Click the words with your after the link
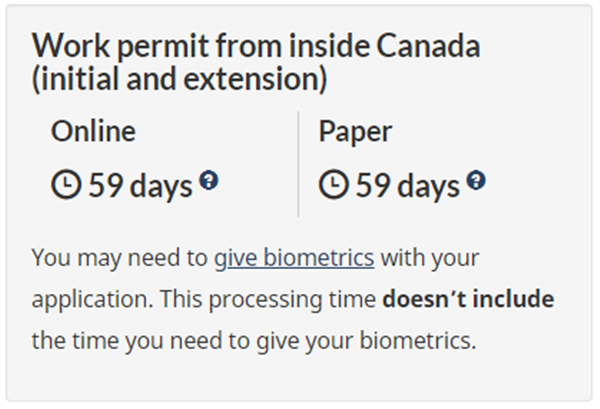Image resolution: width=600 pixels, height=409 pixels. 430,258
